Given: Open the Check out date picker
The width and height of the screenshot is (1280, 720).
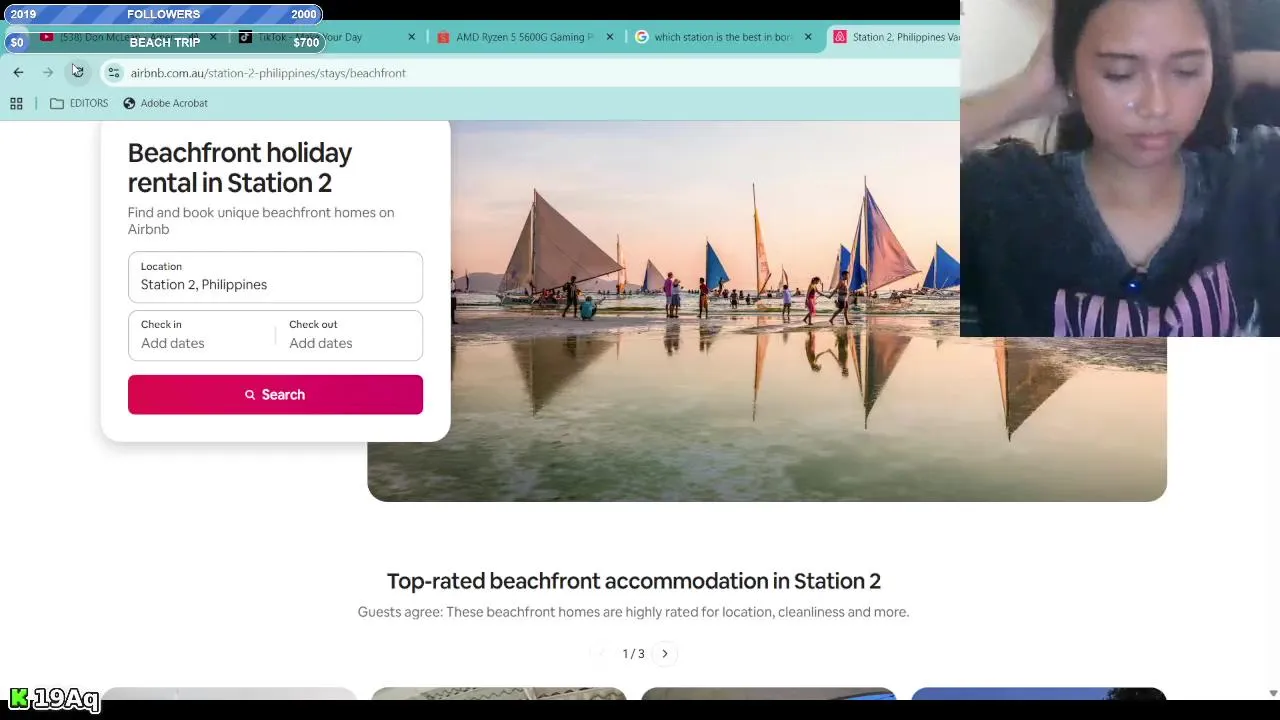Looking at the screenshot, I should 349,335.
